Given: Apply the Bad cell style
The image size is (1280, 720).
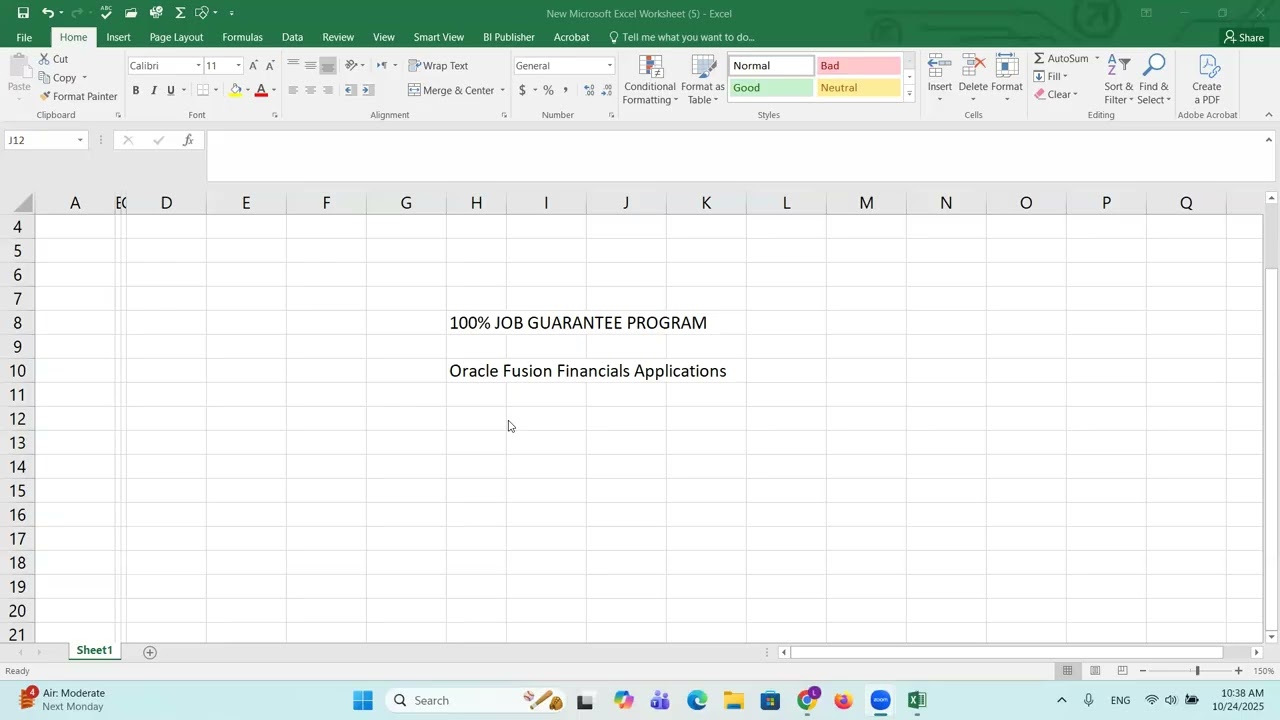Looking at the screenshot, I should [x=858, y=66].
